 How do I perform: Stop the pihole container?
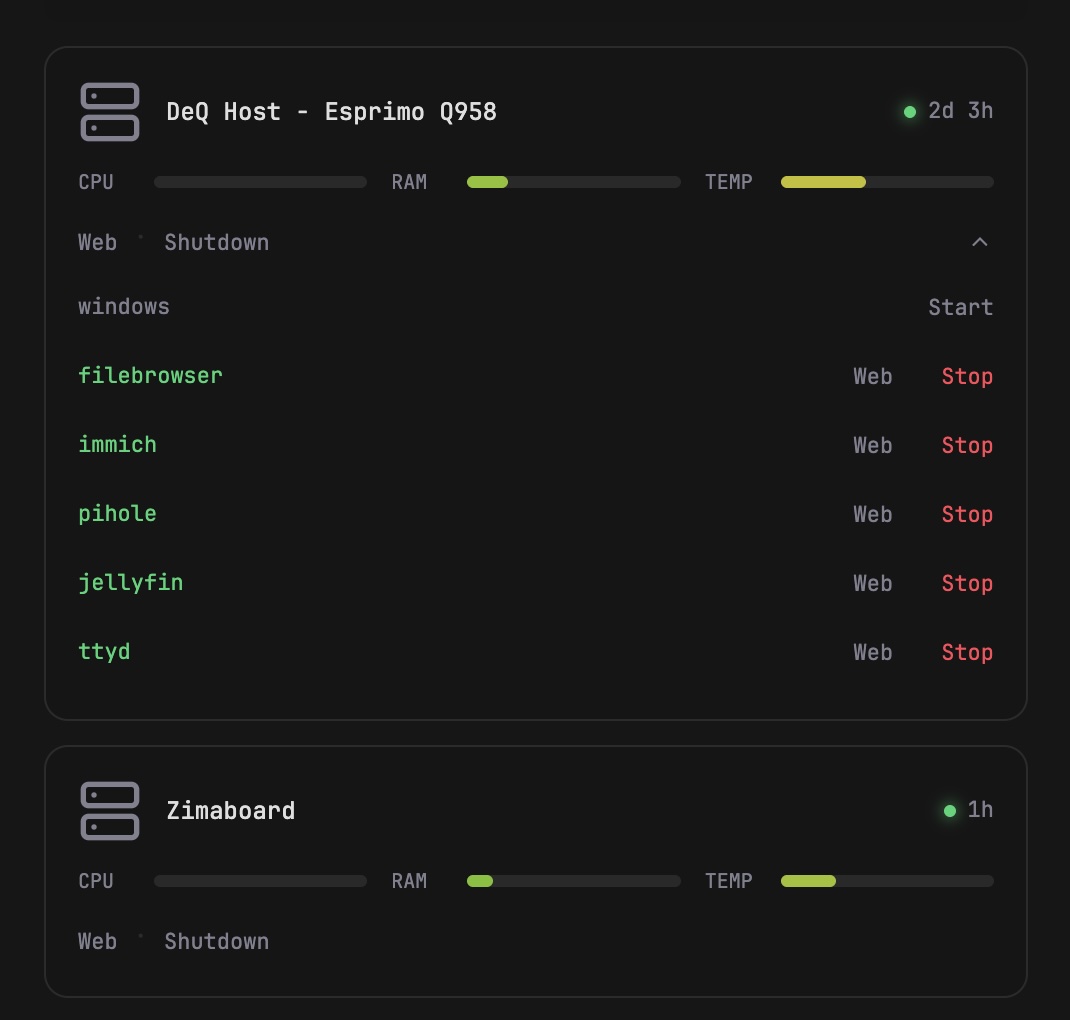(967, 515)
